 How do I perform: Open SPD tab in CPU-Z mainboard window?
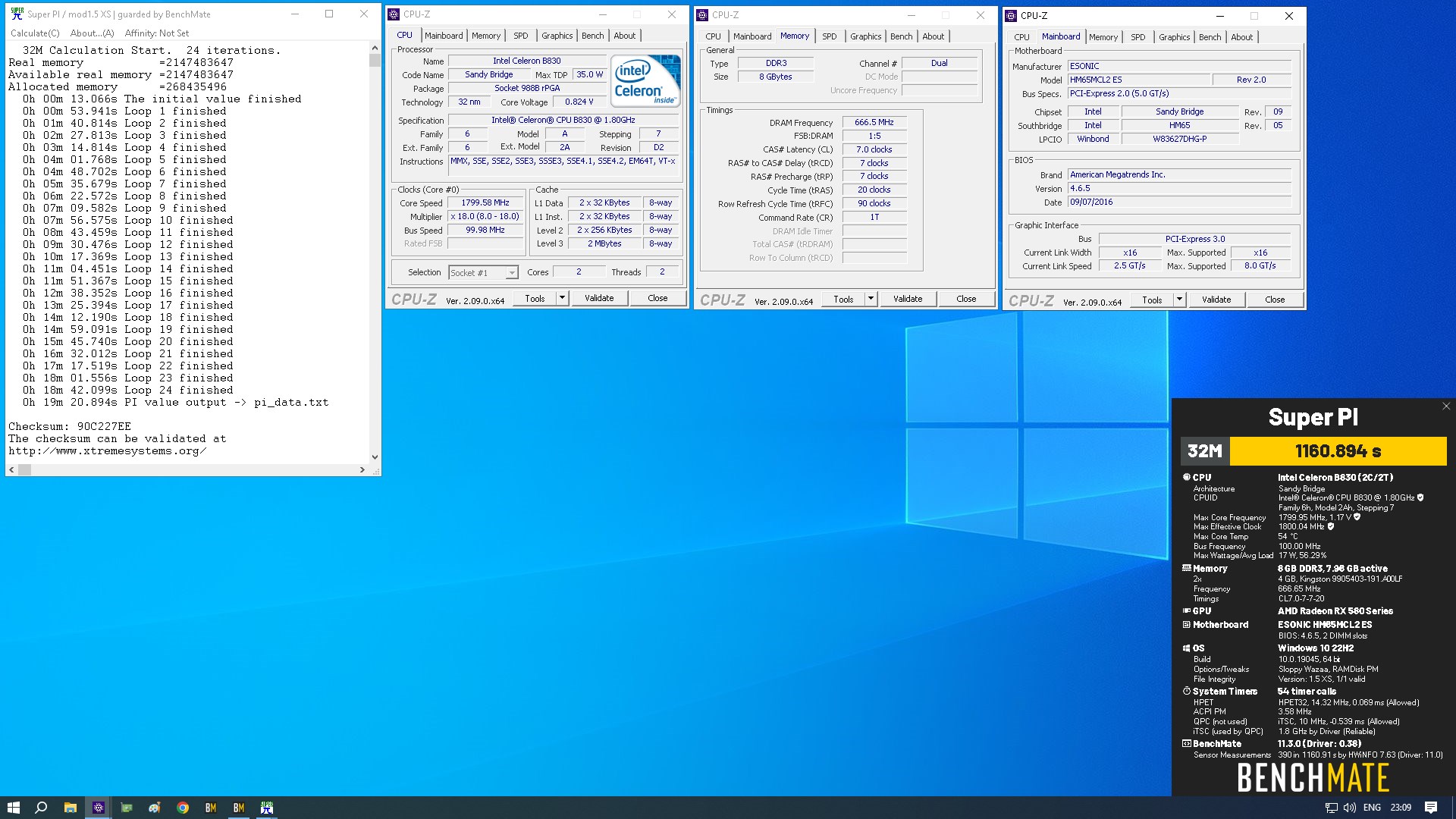click(x=1137, y=37)
